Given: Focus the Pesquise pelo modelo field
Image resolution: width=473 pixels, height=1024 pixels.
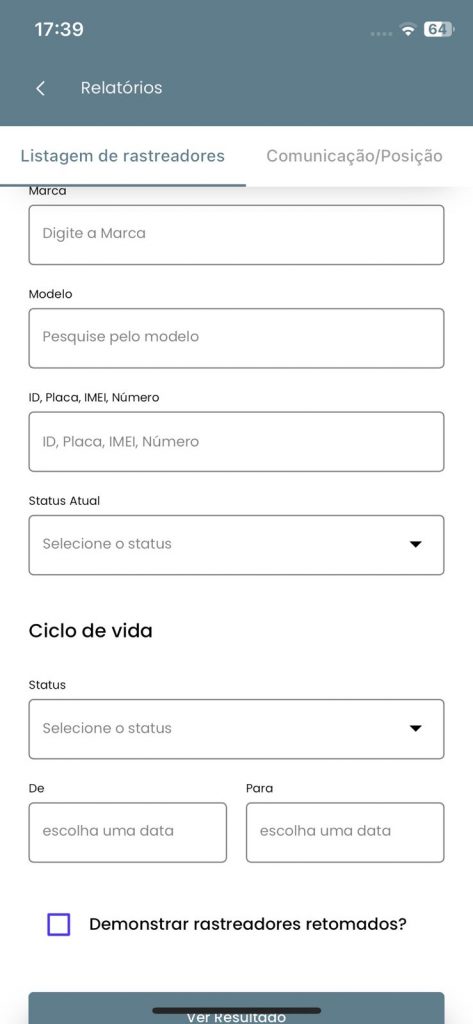Looking at the screenshot, I should (236, 338).
